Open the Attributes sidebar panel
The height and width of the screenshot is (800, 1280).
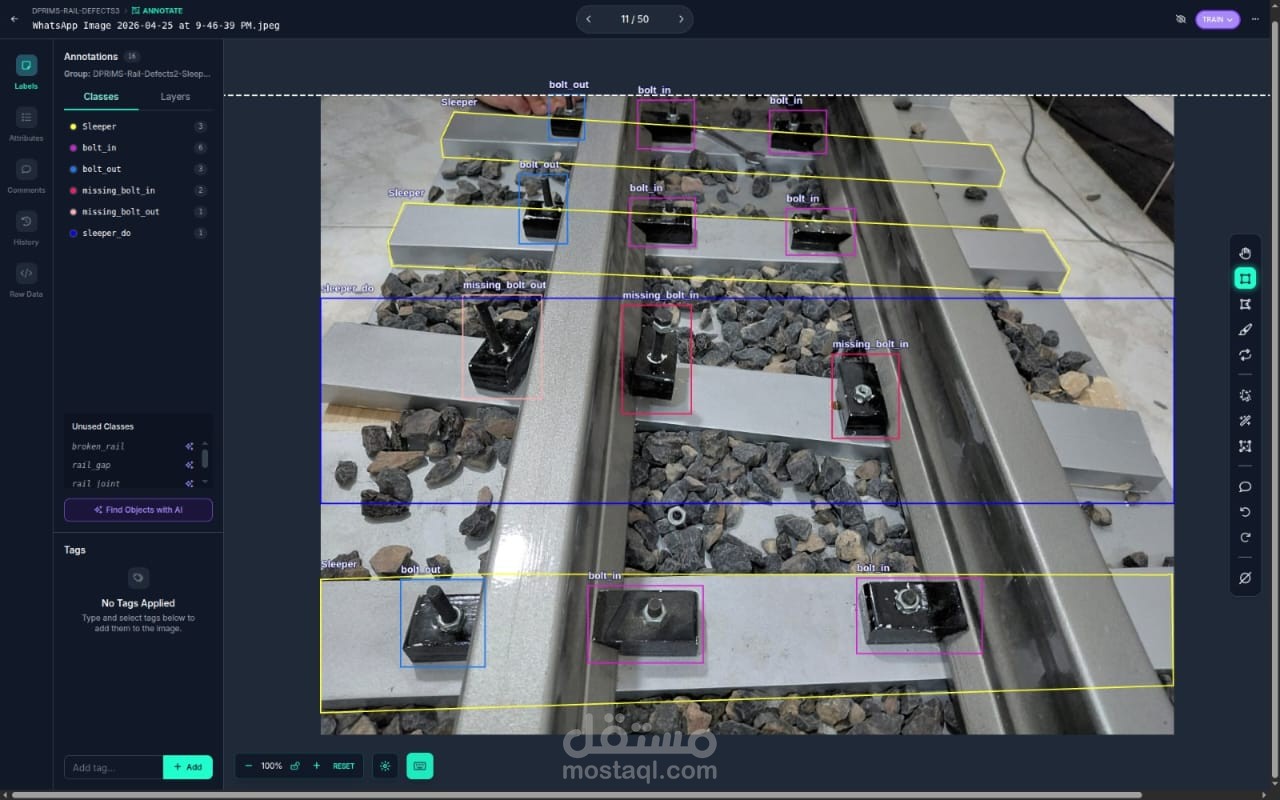point(26,123)
